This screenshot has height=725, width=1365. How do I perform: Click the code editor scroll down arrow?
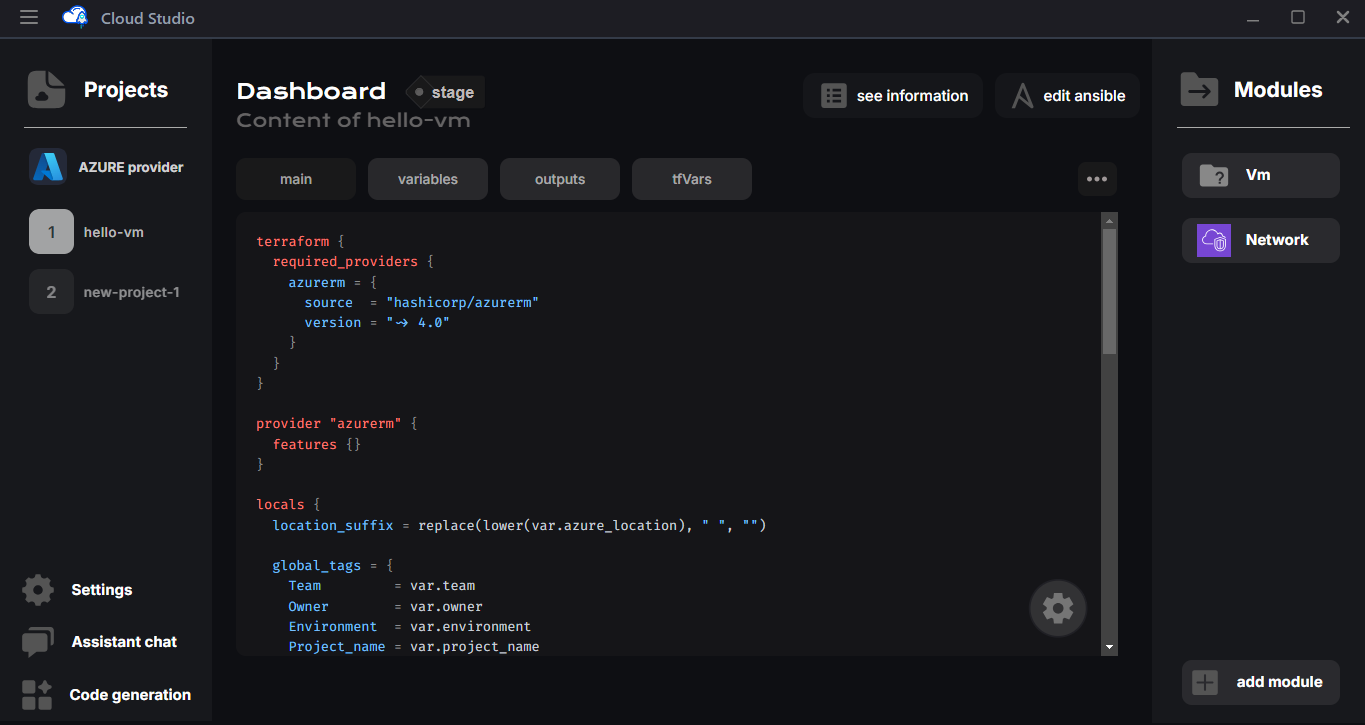pos(1109,648)
